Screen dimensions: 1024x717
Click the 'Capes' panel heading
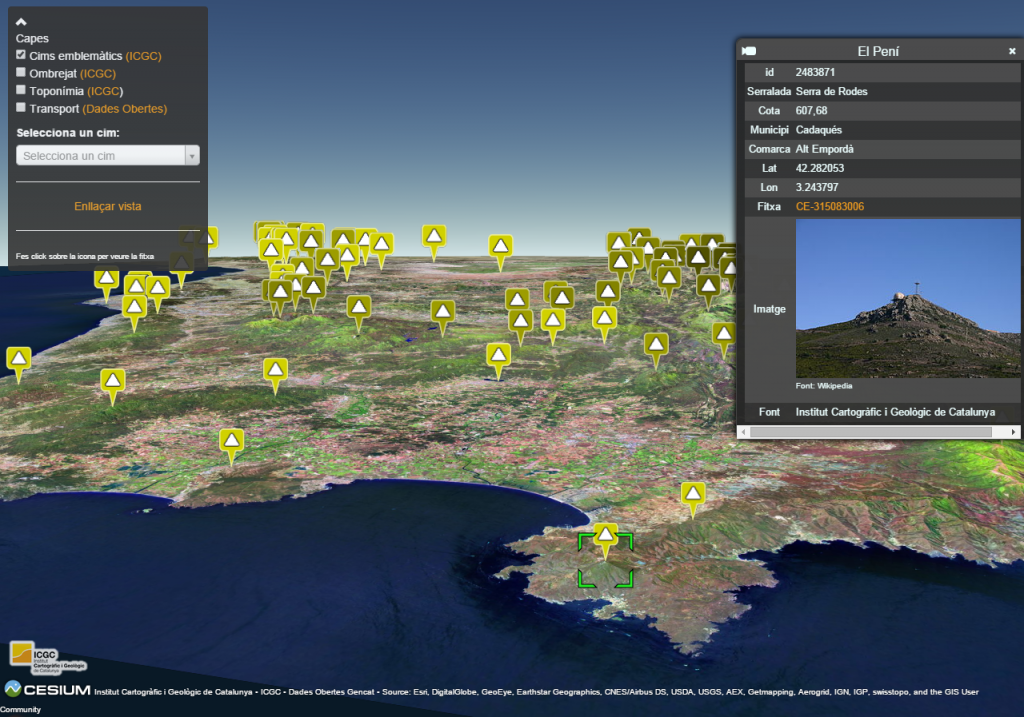[32, 39]
